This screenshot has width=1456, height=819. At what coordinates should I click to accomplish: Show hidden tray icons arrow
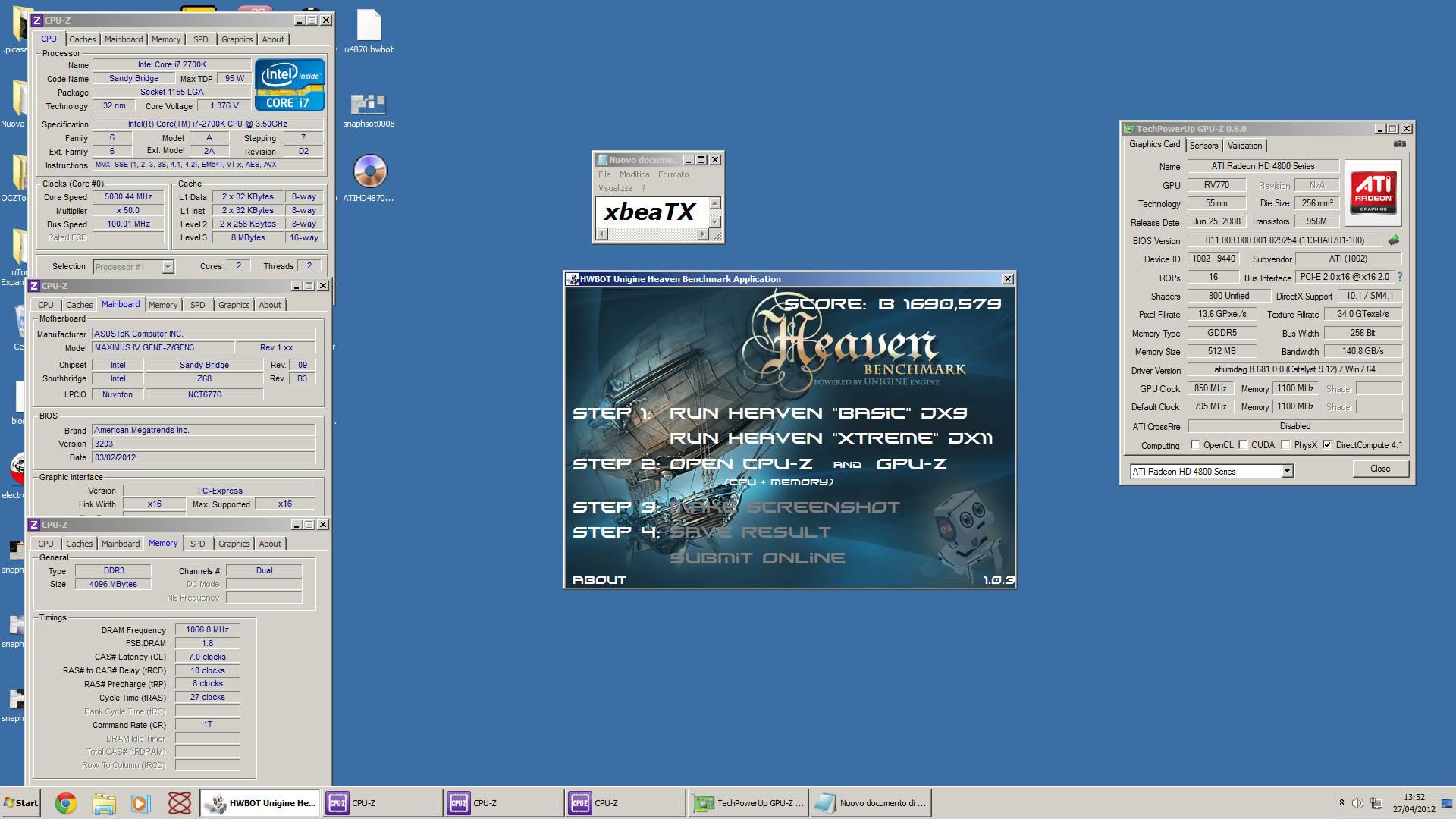click(1341, 802)
